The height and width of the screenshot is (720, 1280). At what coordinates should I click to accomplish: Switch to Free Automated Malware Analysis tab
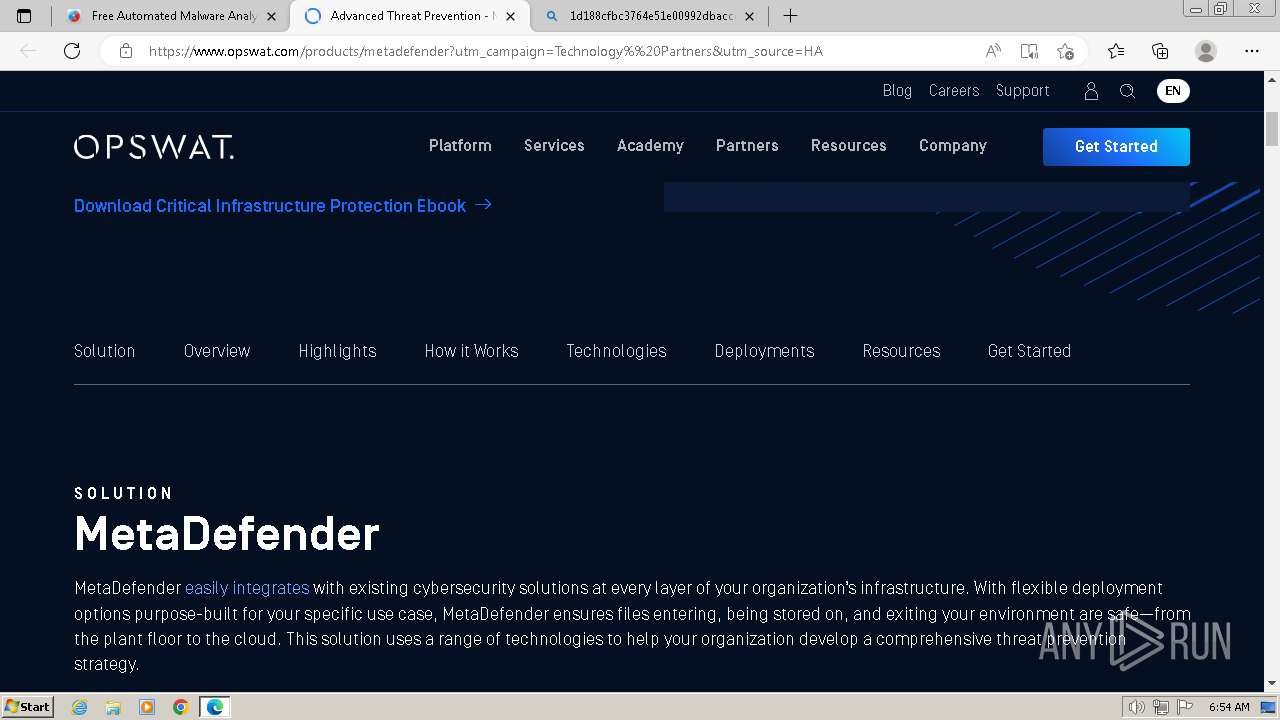[x=171, y=16]
